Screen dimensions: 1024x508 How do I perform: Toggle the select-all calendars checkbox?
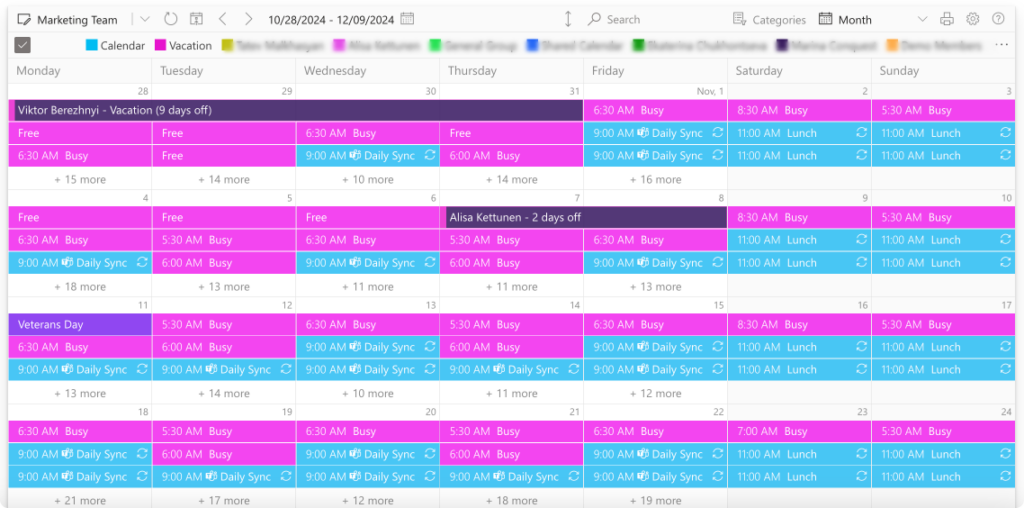[x=23, y=45]
